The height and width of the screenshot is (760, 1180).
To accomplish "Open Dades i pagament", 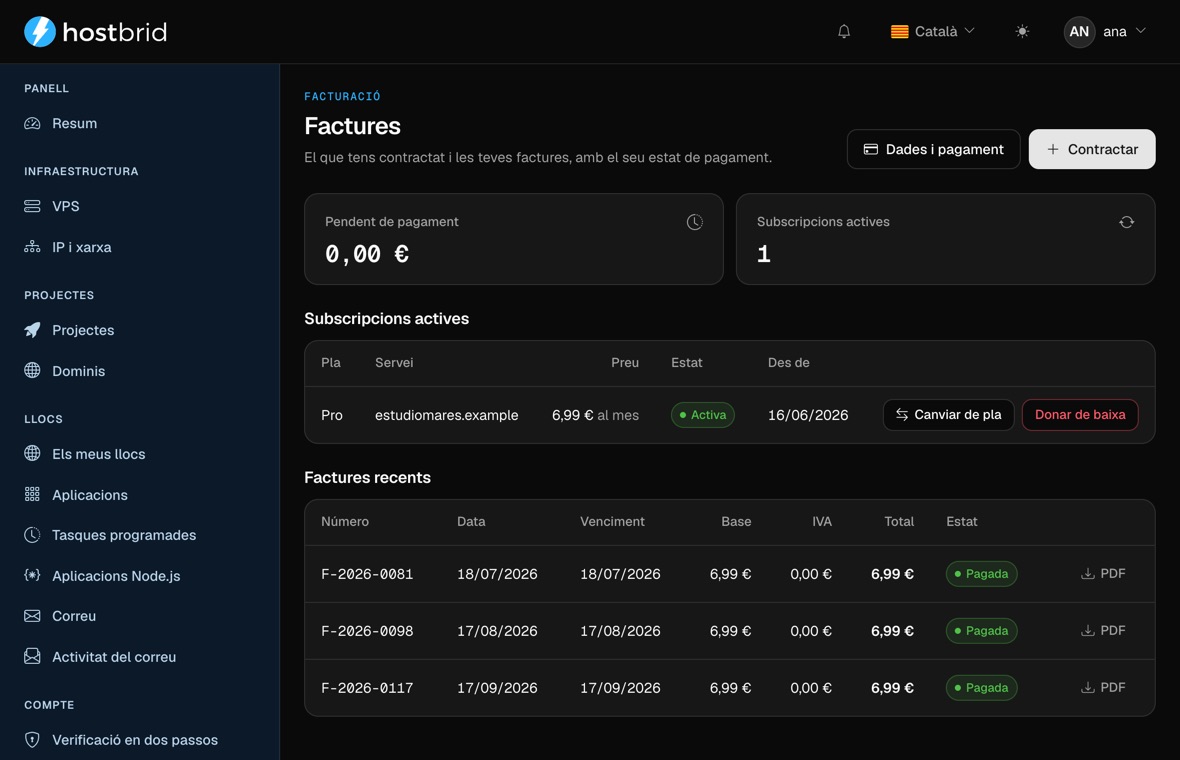I will point(933,149).
